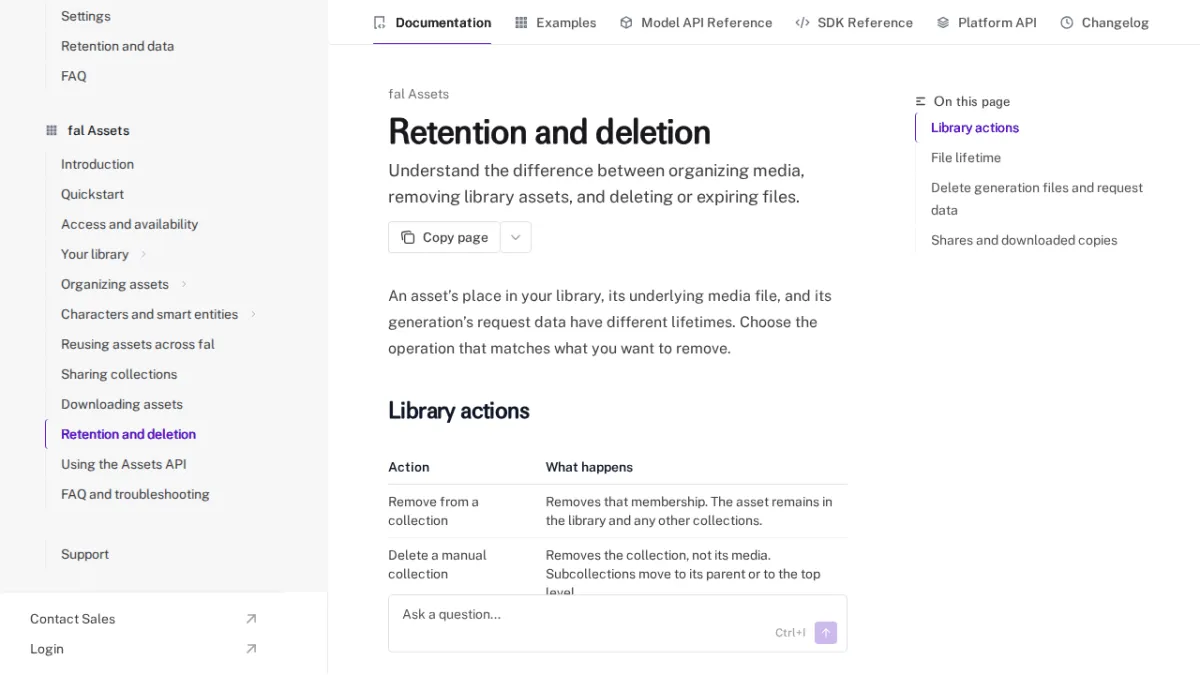Select Retention and deletion in sidebar
Screen dimensions: 1200x675
[128, 434]
